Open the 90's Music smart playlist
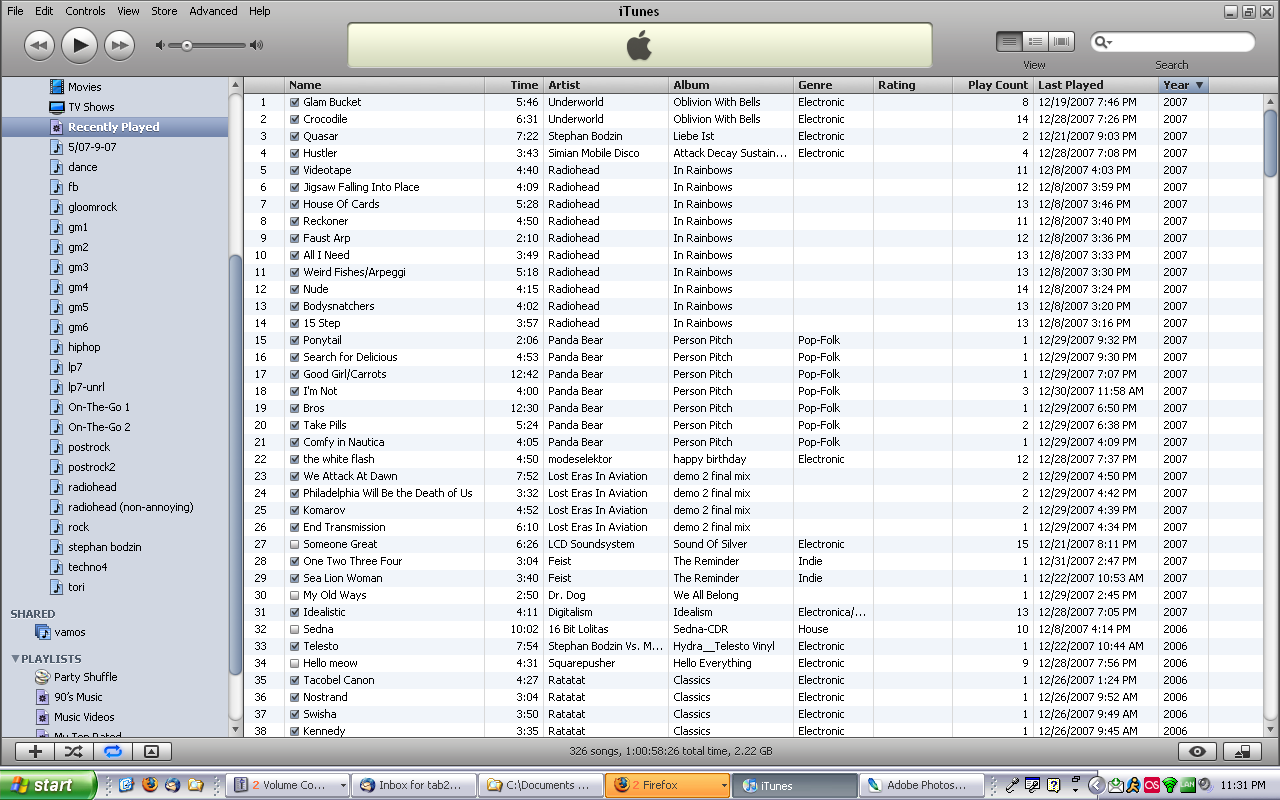Image resolution: width=1280 pixels, height=800 pixels. tap(78, 697)
